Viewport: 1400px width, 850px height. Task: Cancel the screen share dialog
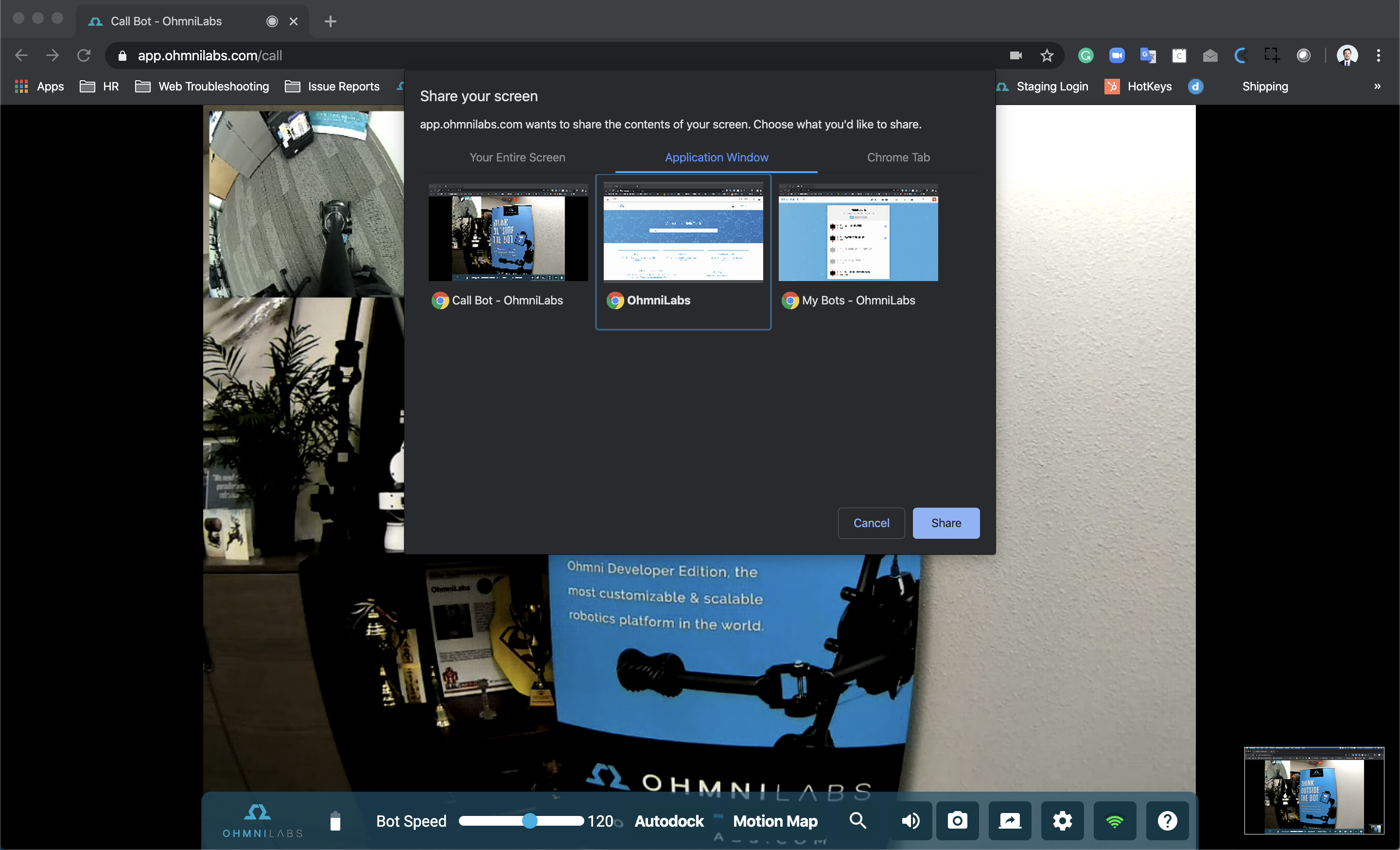coord(871,523)
